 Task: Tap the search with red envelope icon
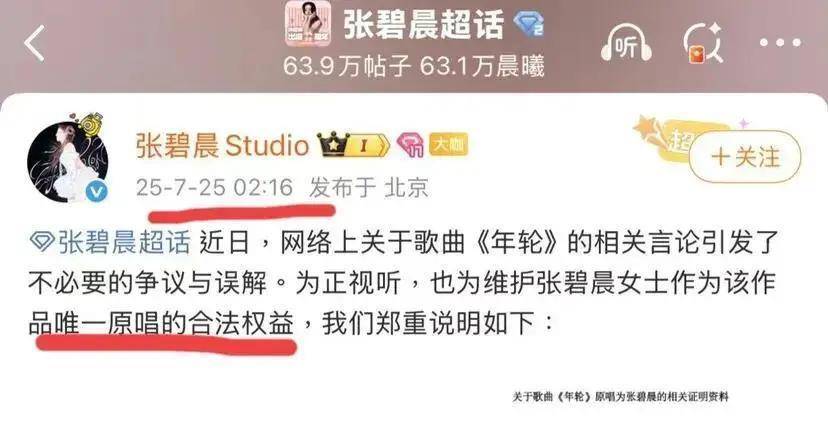pyautogui.click(x=704, y=44)
